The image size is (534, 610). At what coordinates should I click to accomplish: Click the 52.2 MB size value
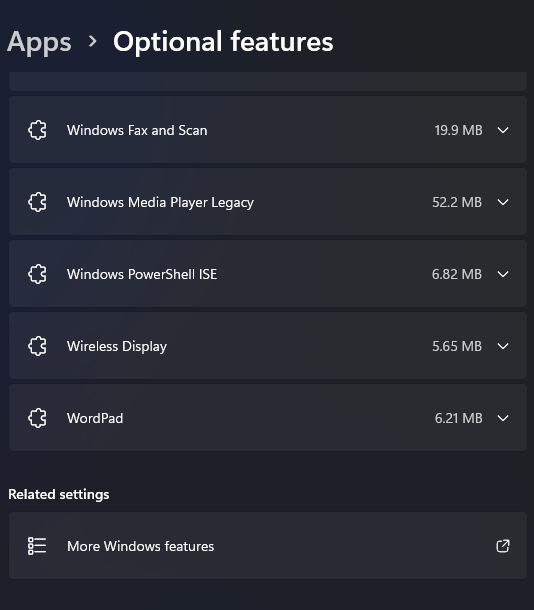(457, 202)
